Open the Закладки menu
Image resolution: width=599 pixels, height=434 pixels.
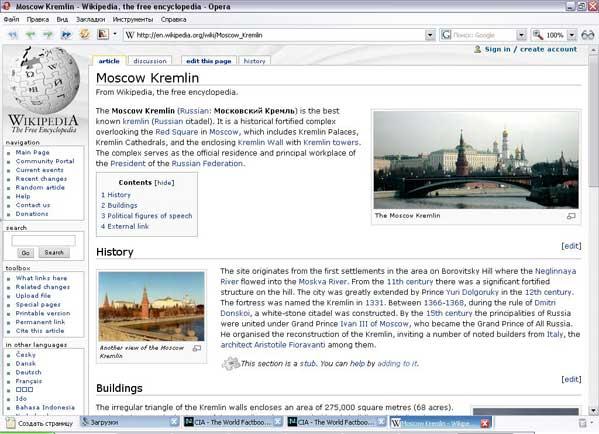pos(91,19)
